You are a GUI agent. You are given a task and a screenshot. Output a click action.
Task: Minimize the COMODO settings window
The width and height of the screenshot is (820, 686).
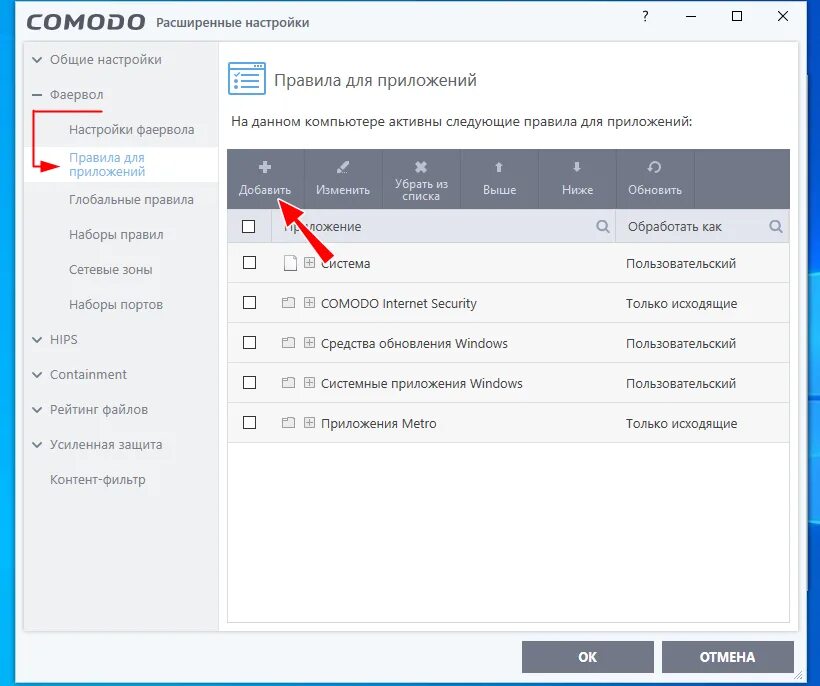(x=691, y=16)
